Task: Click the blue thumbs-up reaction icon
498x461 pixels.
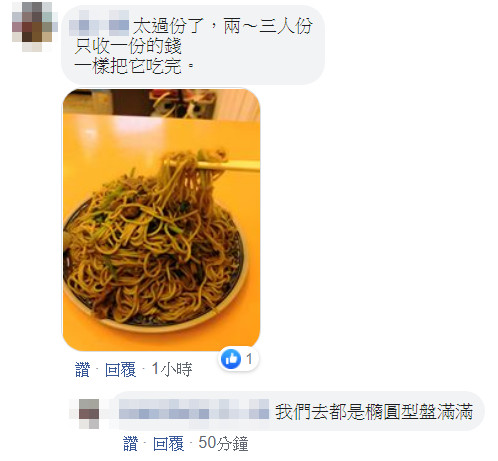Action: tap(231, 359)
